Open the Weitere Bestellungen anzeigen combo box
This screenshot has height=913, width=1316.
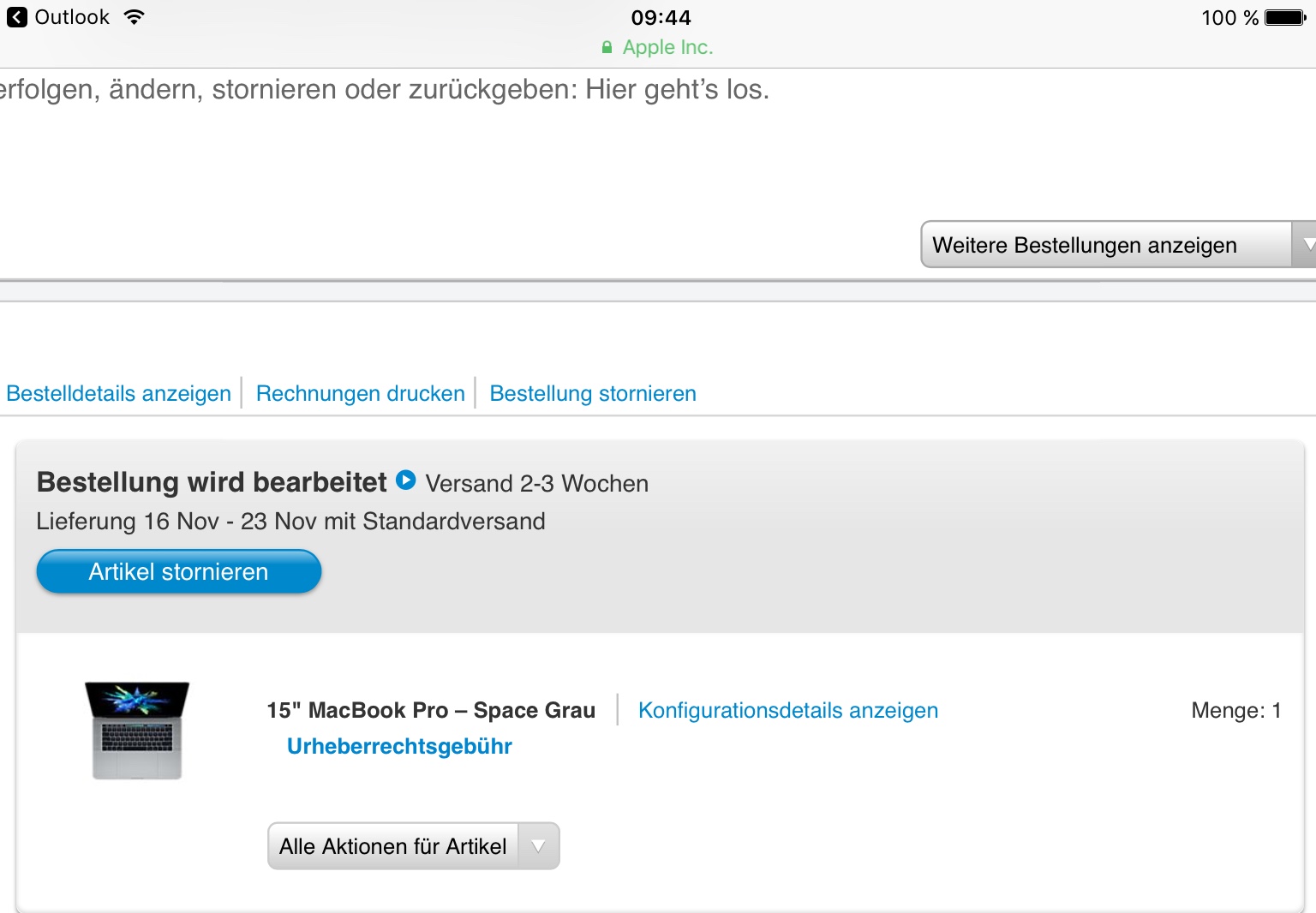tap(1118, 245)
